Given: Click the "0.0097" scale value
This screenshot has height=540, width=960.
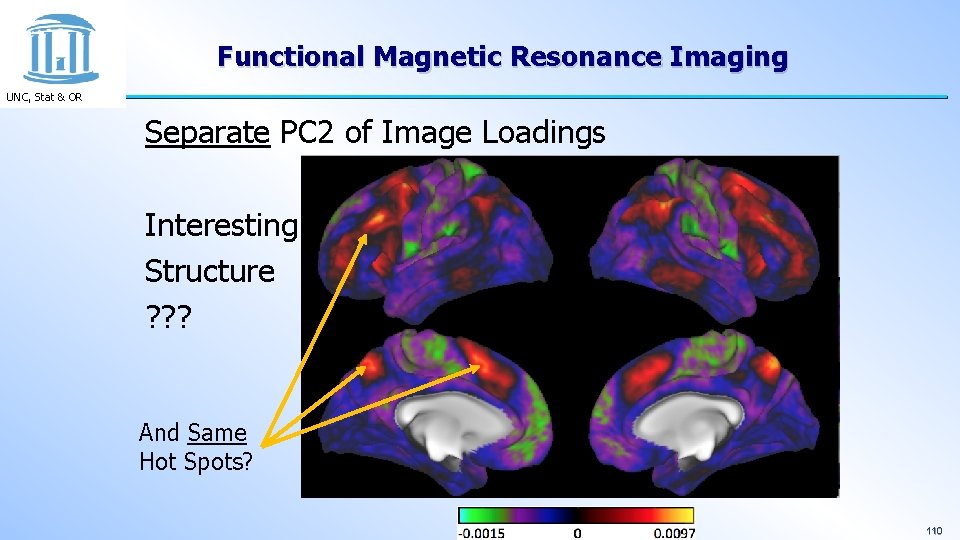Looking at the screenshot, I should tap(674, 533).
